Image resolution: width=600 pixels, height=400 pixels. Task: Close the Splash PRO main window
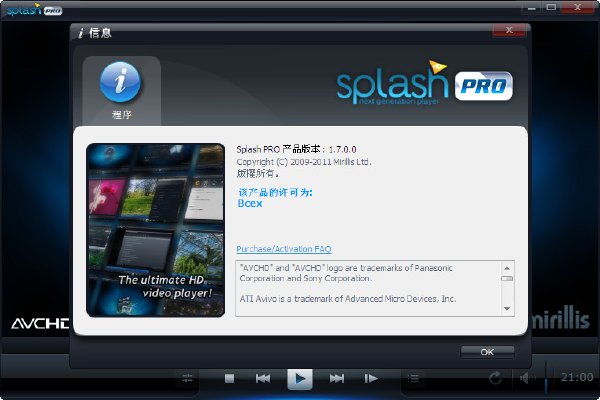pos(578,7)
